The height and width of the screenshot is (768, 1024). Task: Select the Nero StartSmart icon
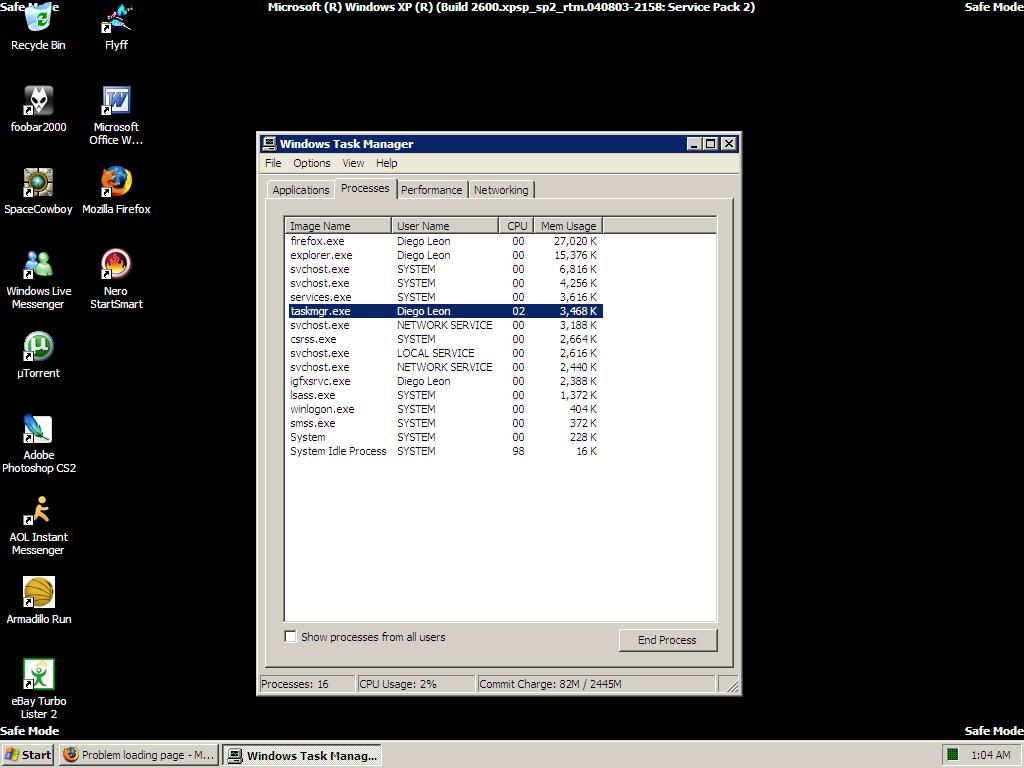[x=116, y=266]
